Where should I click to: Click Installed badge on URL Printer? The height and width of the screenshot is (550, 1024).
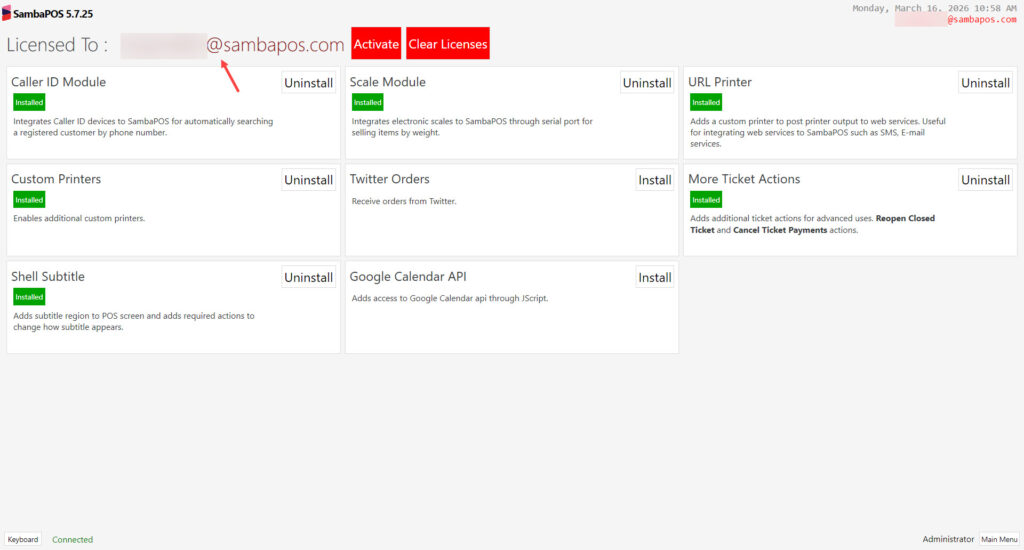(x=706, y=102)
